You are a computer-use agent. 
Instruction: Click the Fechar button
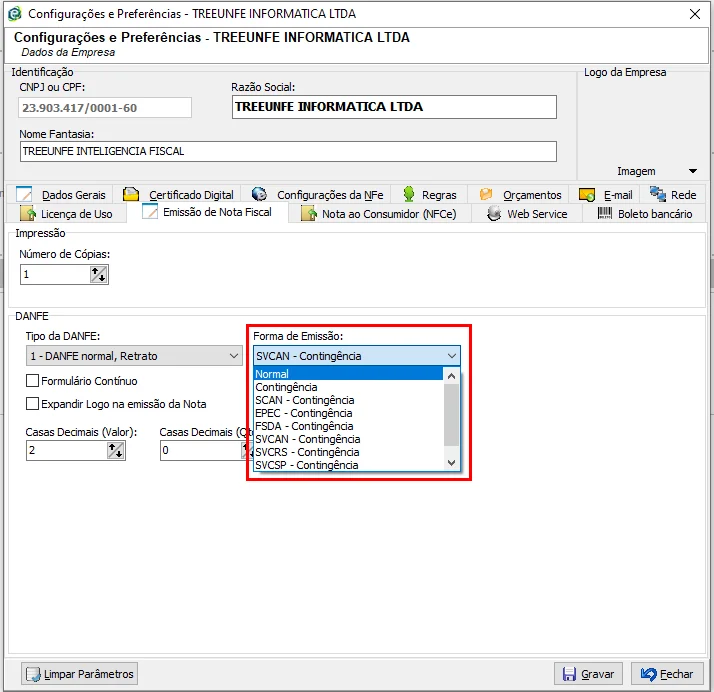click(667, 674)
